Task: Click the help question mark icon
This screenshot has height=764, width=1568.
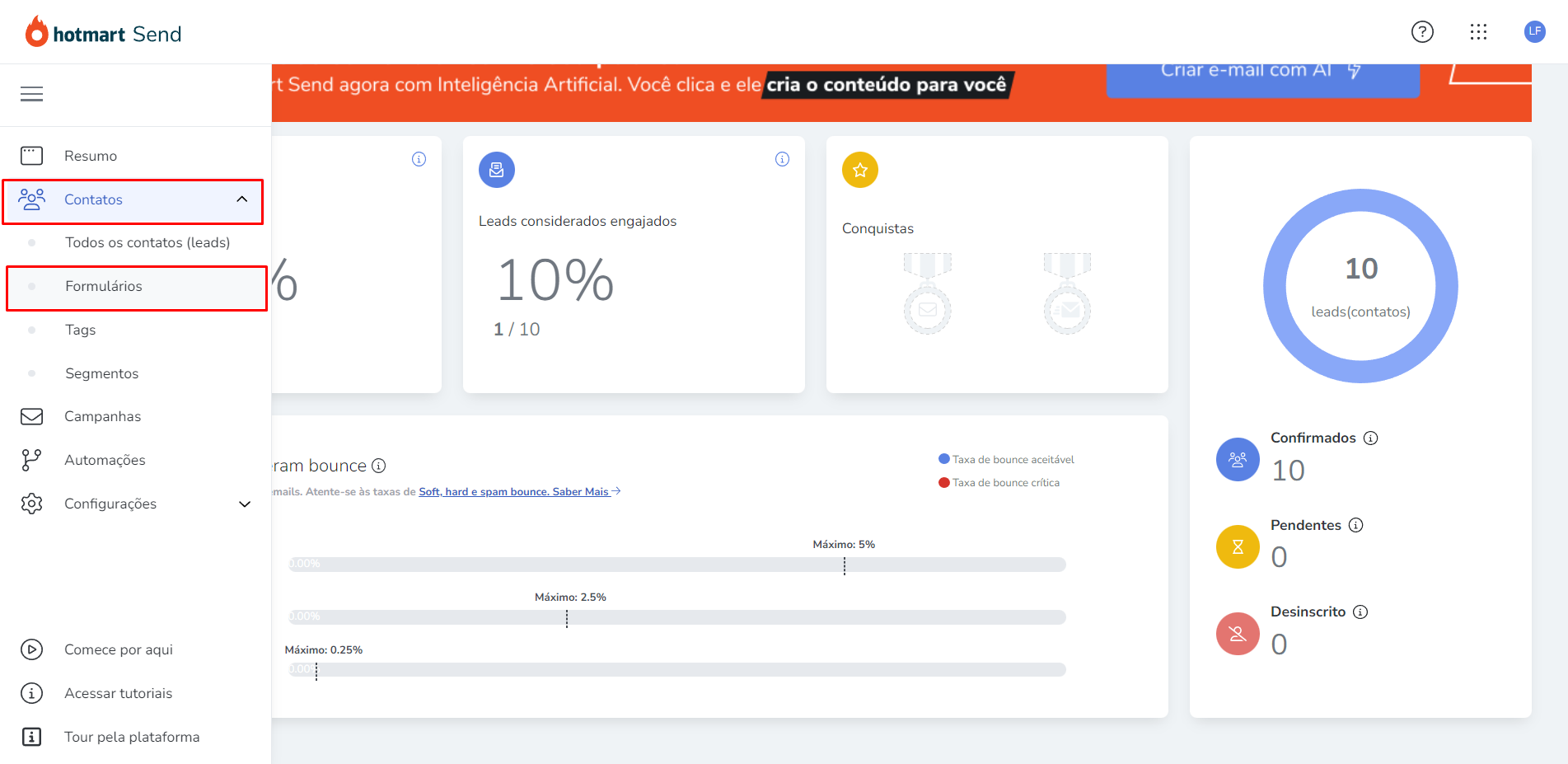Action: 1422,31
